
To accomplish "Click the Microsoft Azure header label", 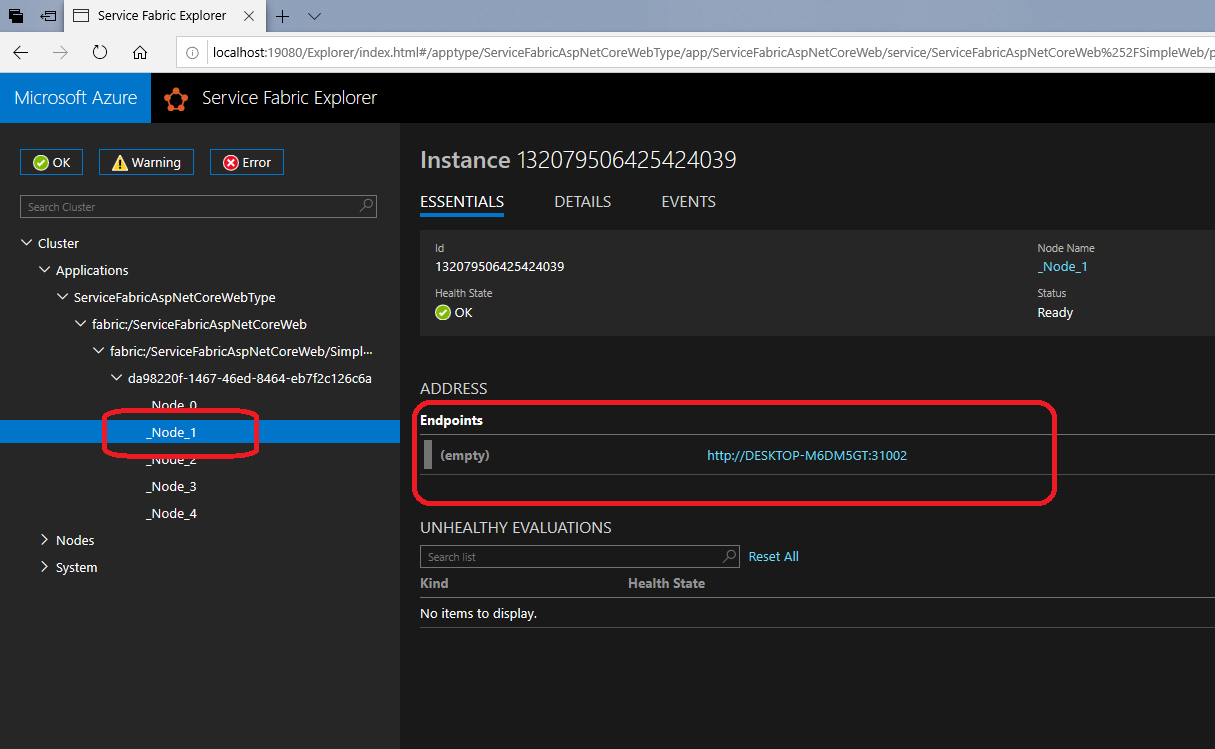I will [76, 98].
